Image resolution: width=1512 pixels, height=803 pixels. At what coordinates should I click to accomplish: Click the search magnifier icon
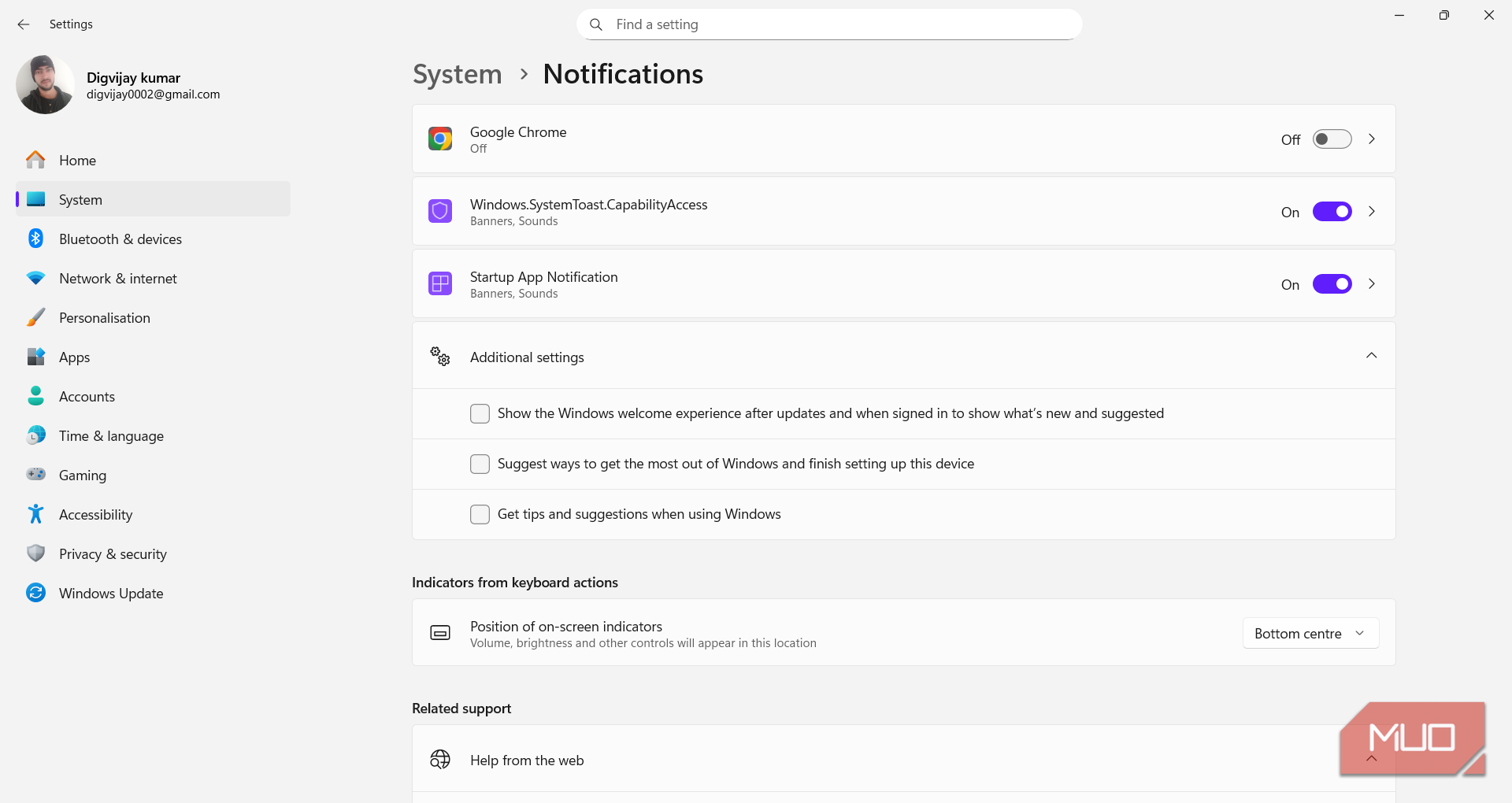point(596,24)
